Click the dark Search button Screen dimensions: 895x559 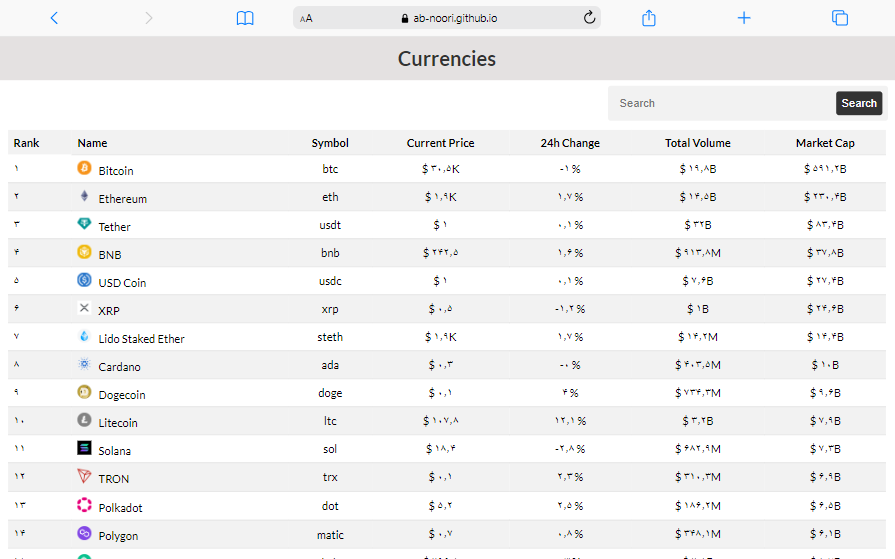tap(859, 103)
